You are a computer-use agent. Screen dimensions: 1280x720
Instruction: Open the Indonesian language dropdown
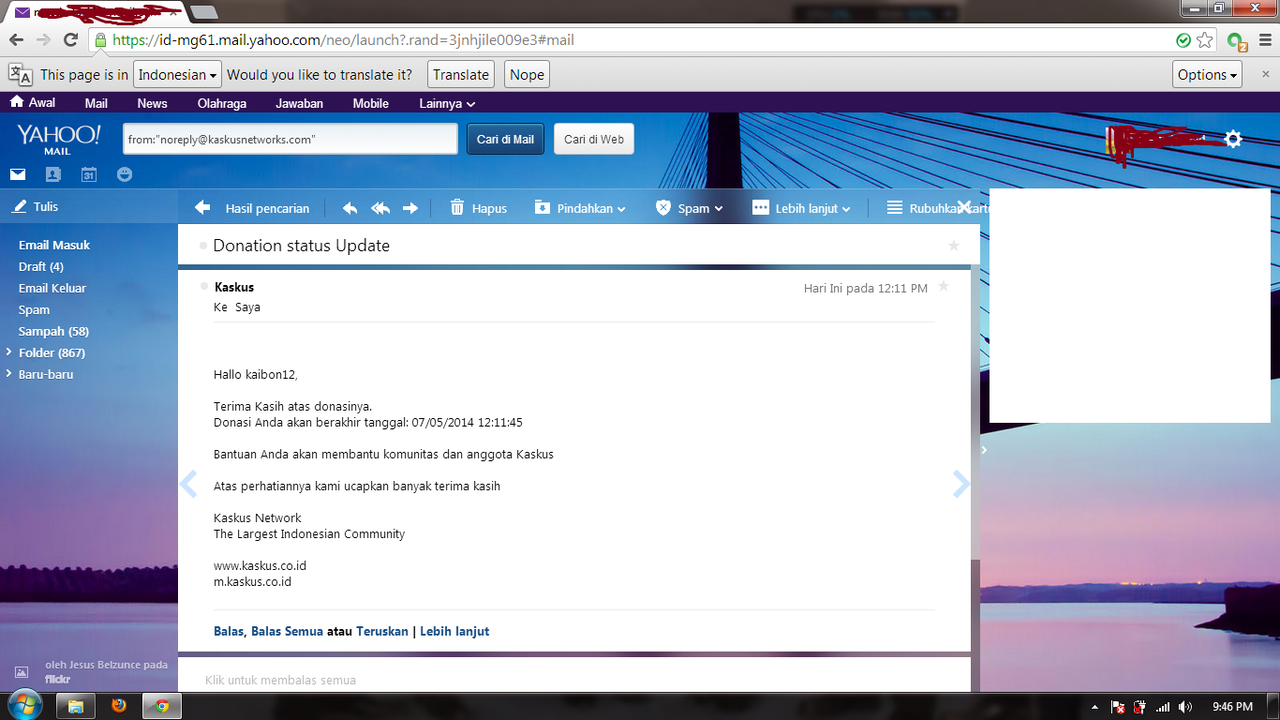tap(177, 75)
